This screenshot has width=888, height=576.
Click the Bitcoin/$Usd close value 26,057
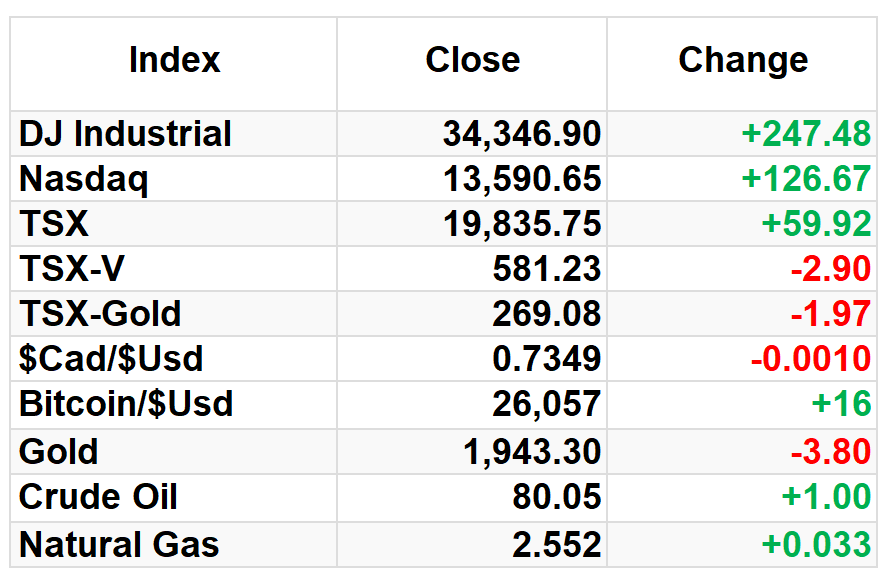[547, 404]
